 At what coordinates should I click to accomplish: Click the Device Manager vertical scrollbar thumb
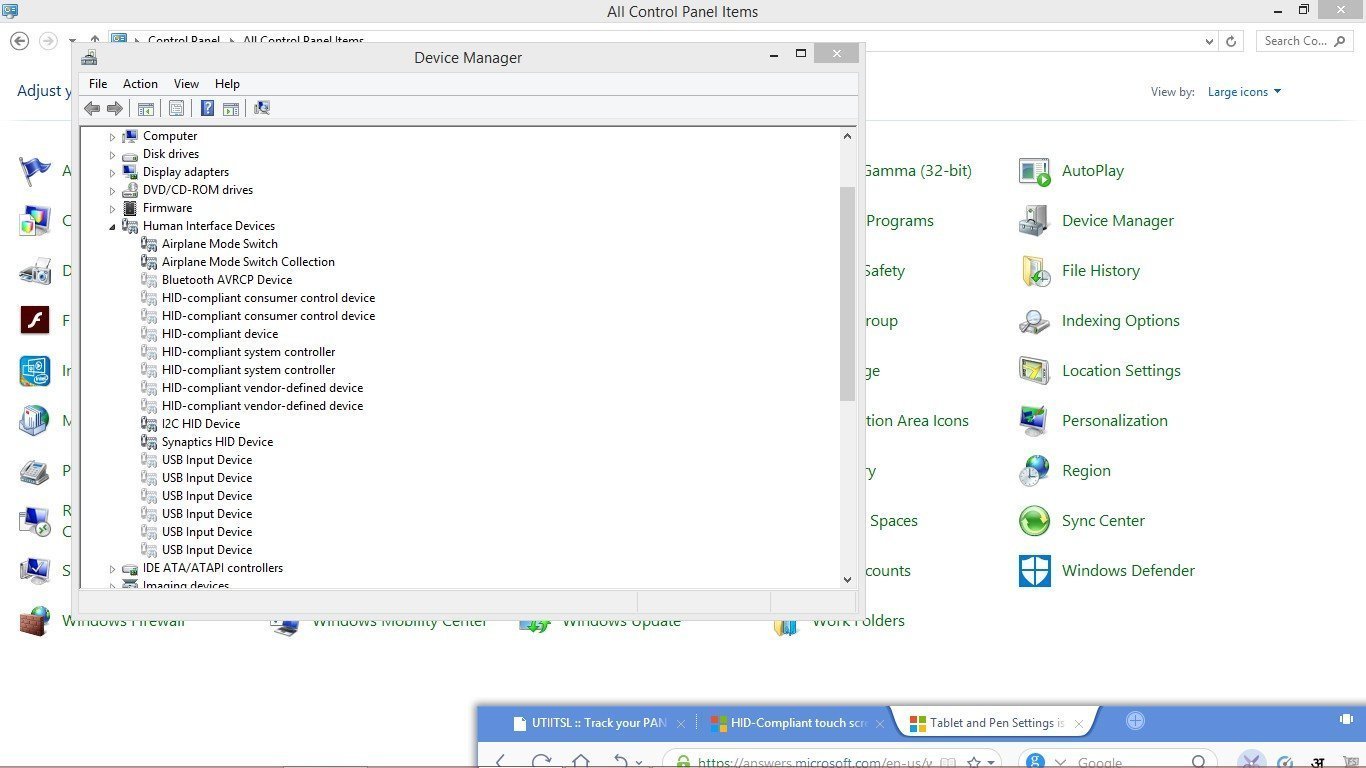[x=847, y=294]
